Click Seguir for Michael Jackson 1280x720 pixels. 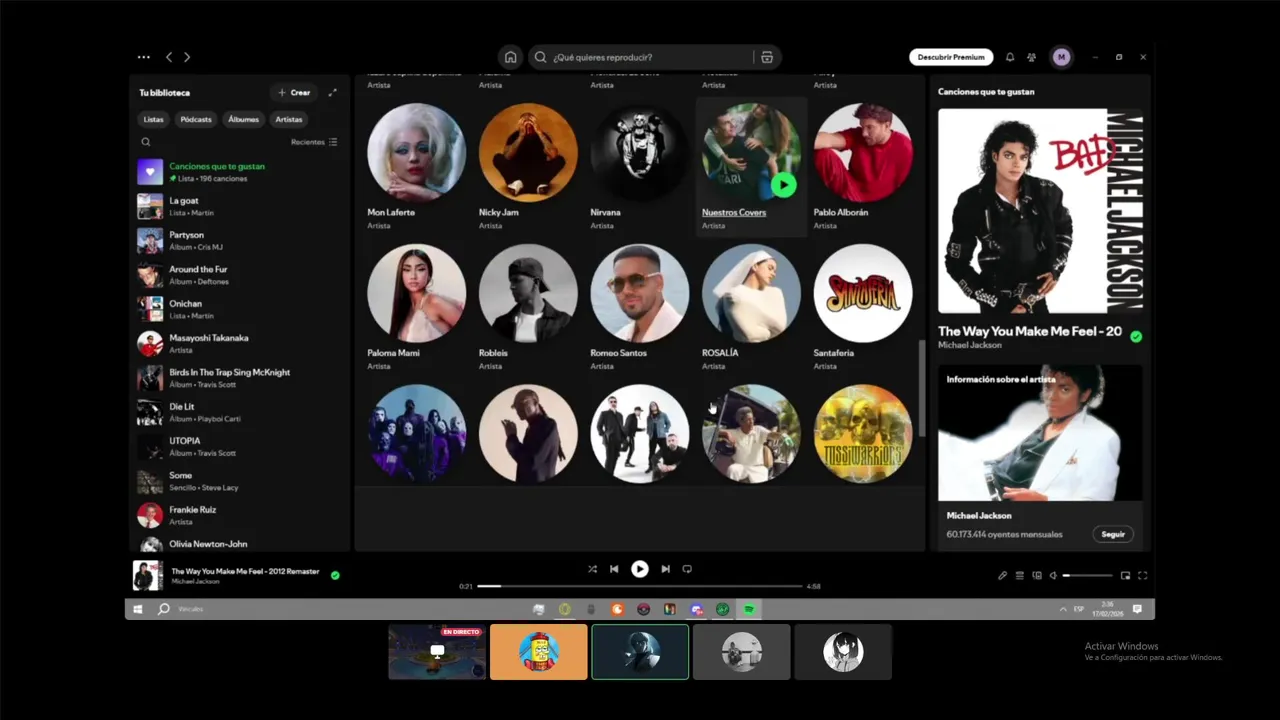coord(1113,534)
